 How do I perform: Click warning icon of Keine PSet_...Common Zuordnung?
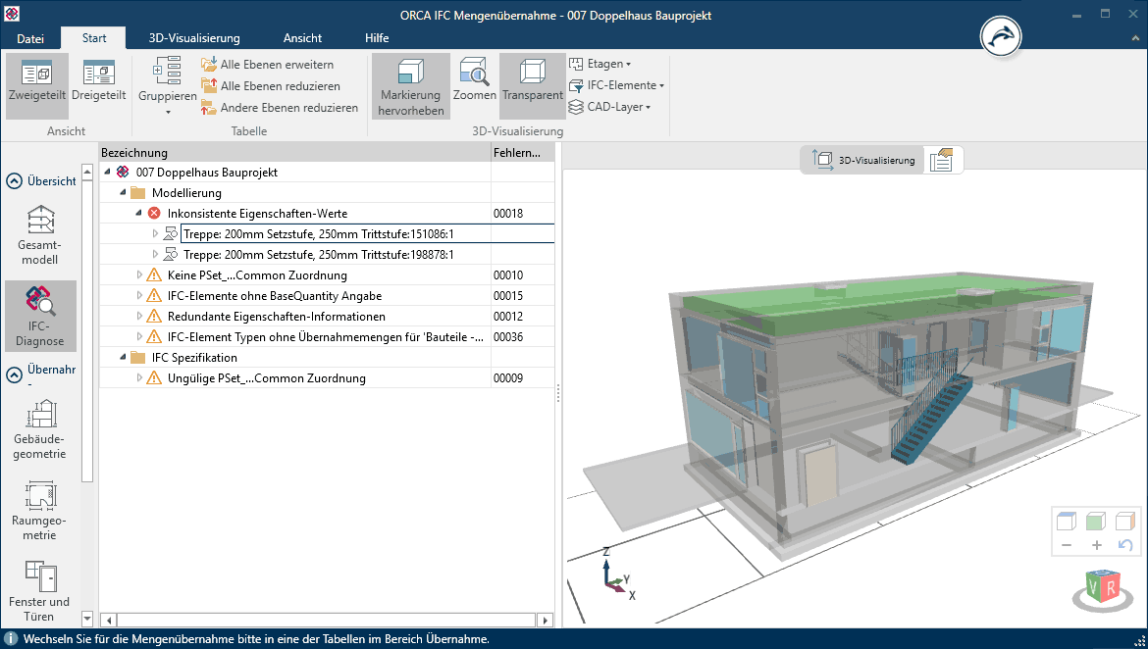(x=154, y=275)
